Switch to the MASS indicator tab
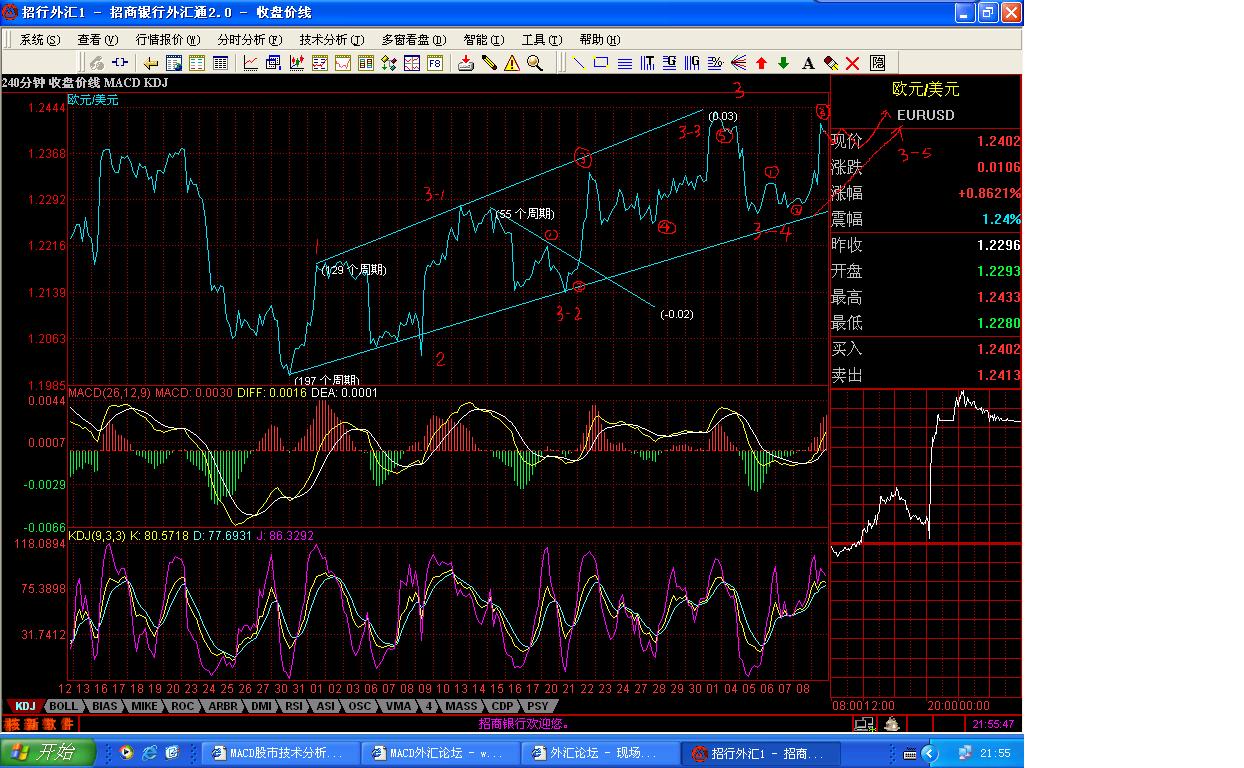Screen dimensions: 1244x768 point(461,706)
